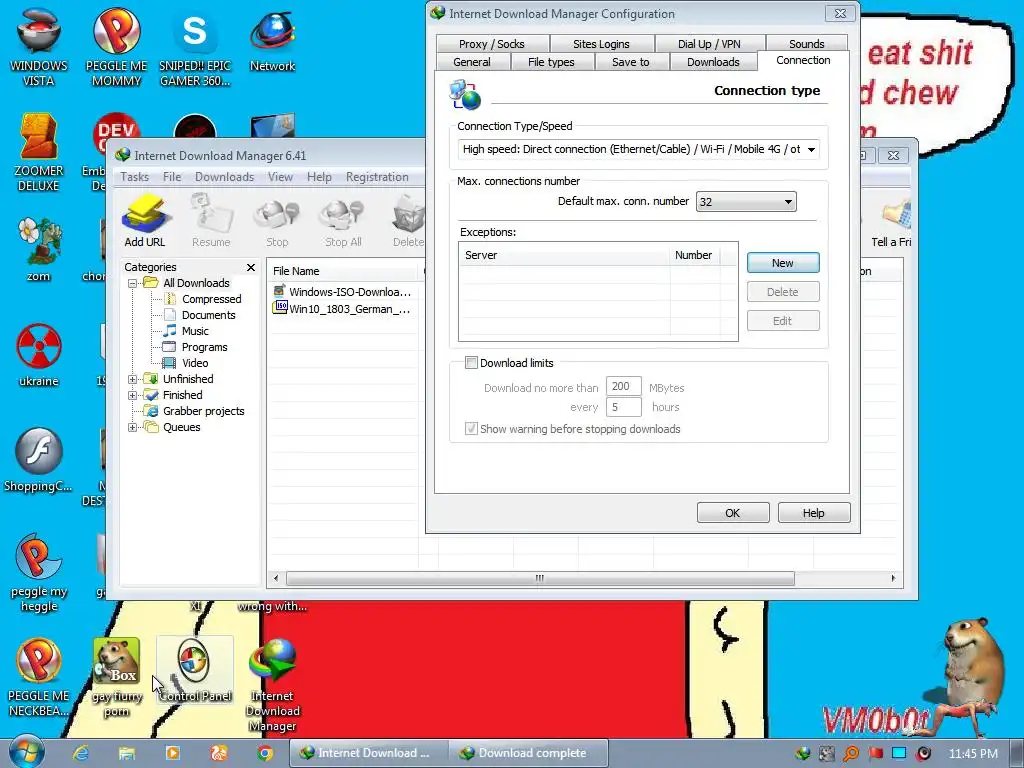The width and height of the screenshot is (1024, 768).
Task: Open the zom Plants vs Zombies icon
Action: (x=39, y=249)
